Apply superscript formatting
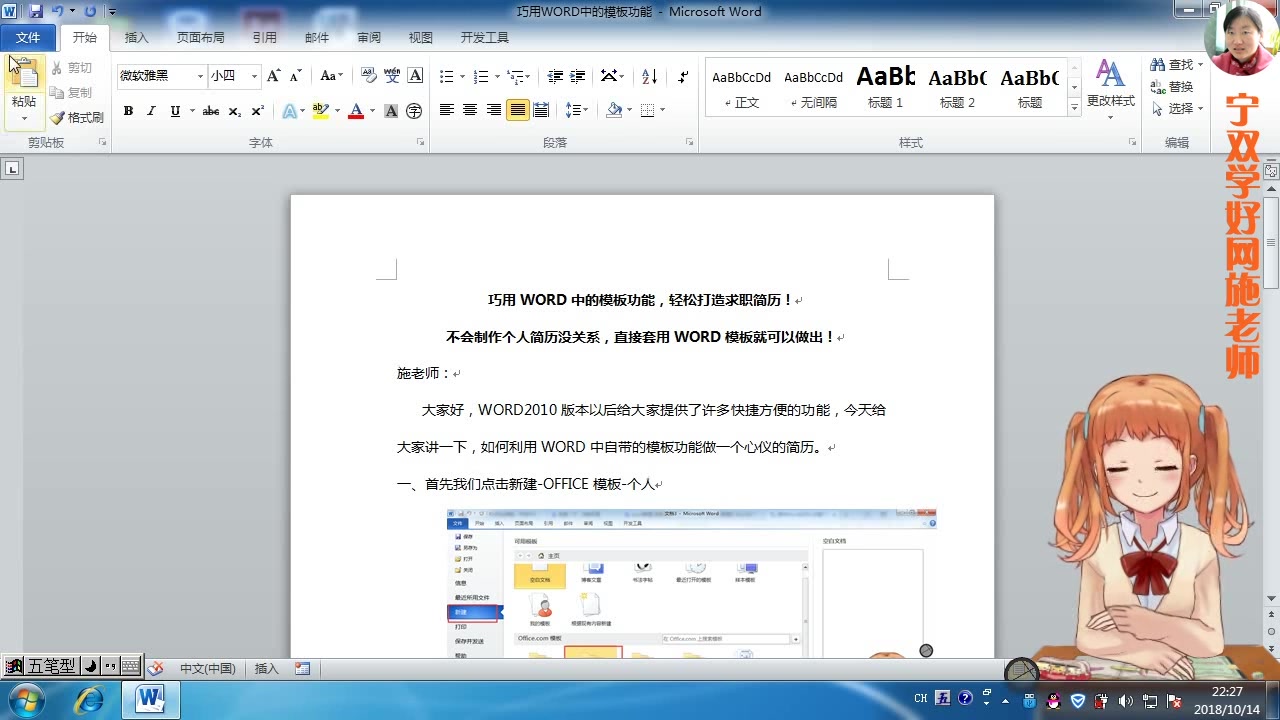 [x=257, y=111]
